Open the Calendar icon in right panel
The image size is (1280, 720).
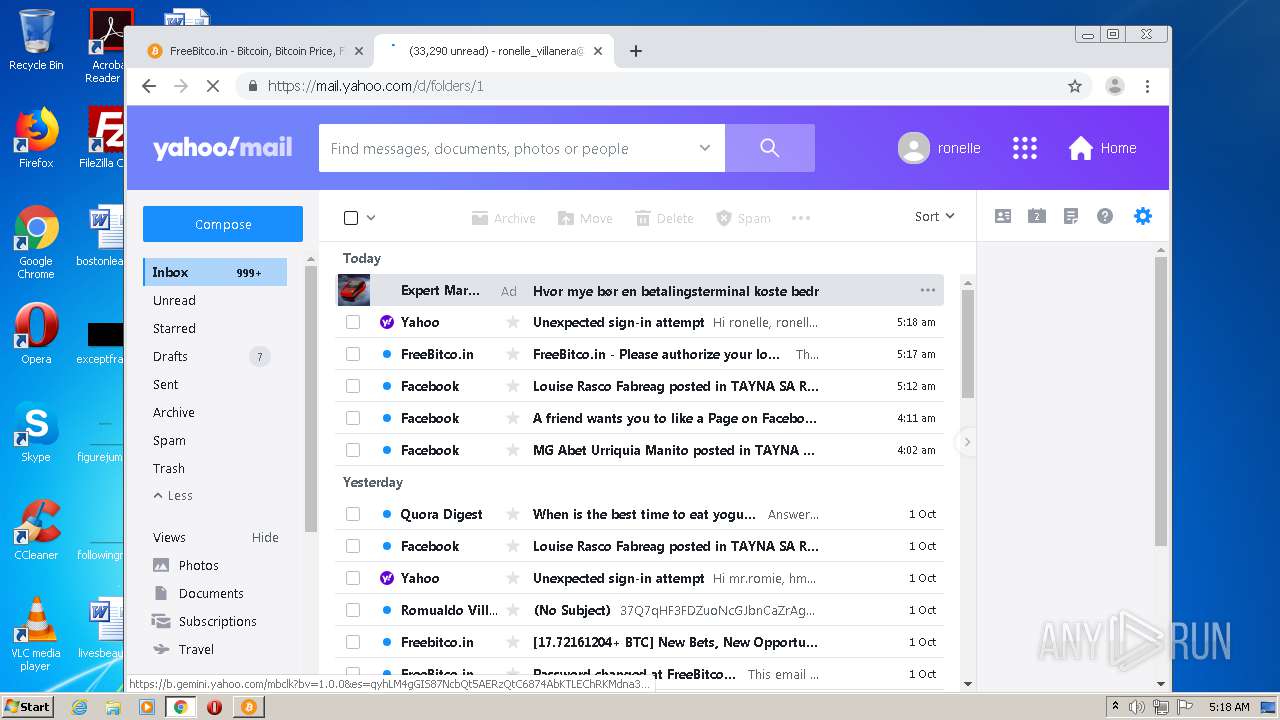(x=1037, y=216)
